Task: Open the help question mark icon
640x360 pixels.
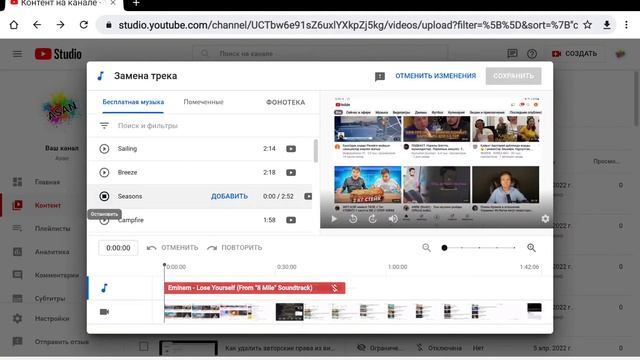Action: click(x=532, y=53)
